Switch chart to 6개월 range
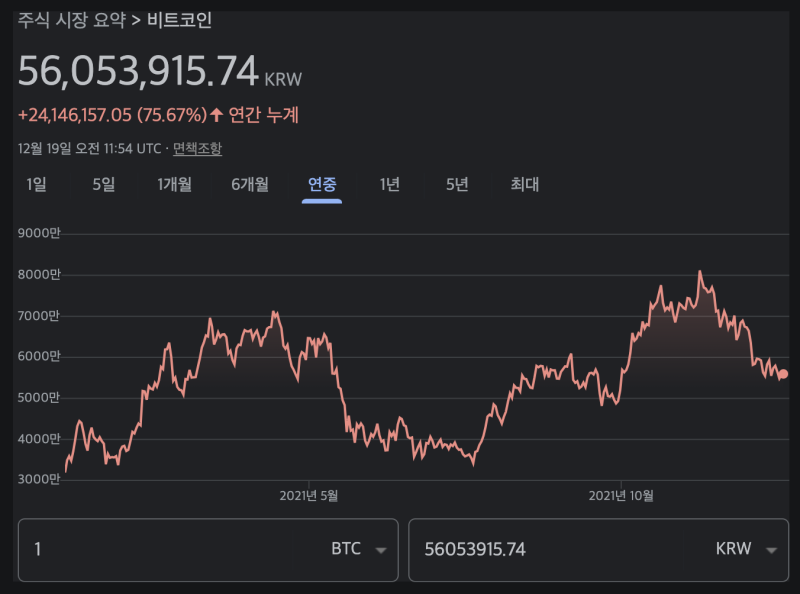800x594 pixels. coord(249,184)
